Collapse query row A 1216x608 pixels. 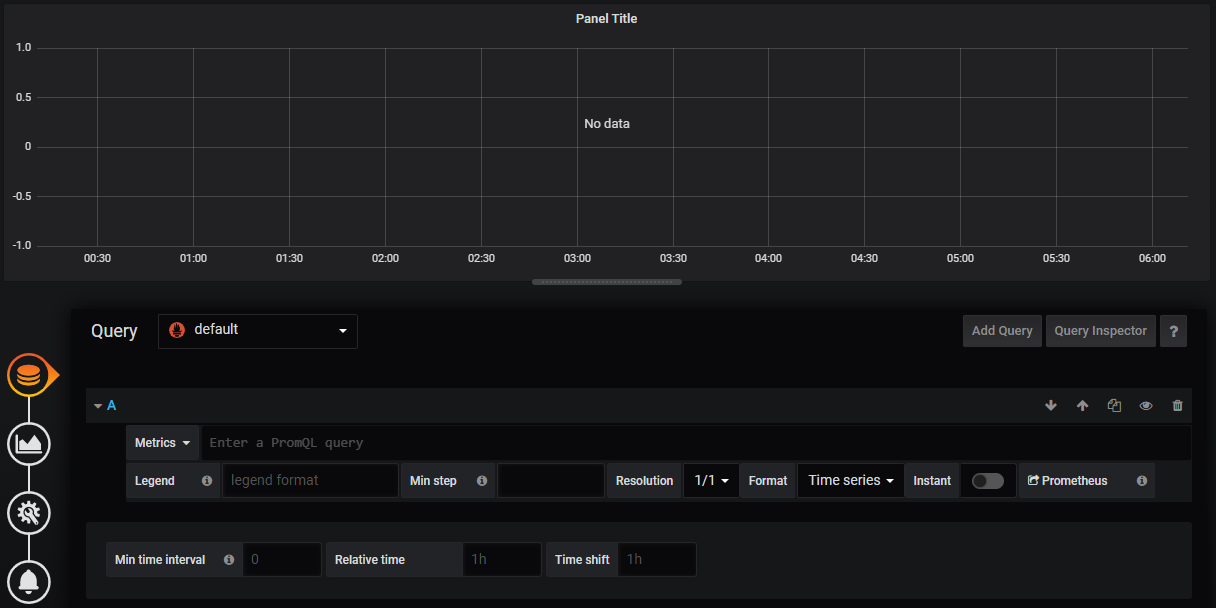(99, 406)
